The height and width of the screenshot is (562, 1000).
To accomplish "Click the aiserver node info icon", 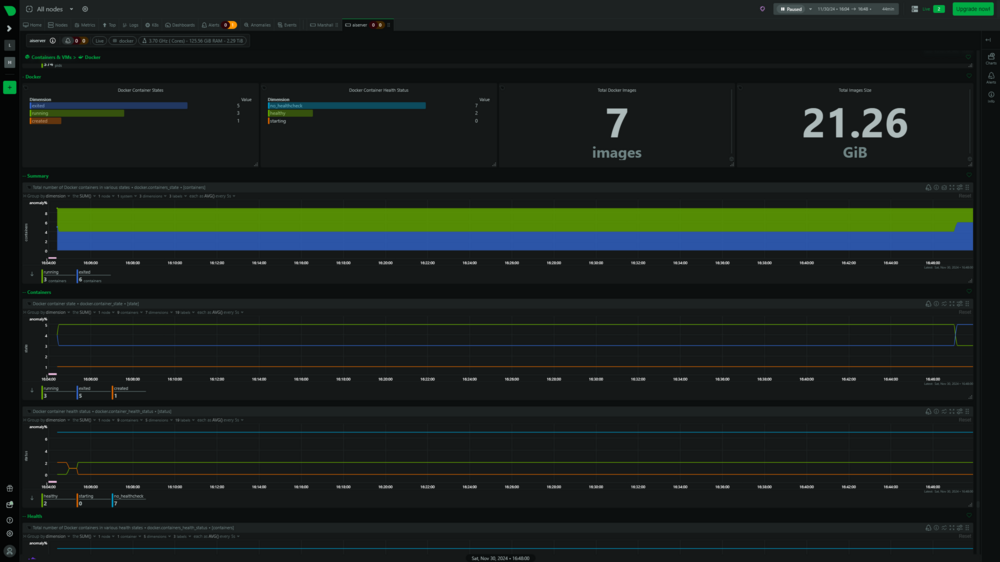I will point(53,41).
